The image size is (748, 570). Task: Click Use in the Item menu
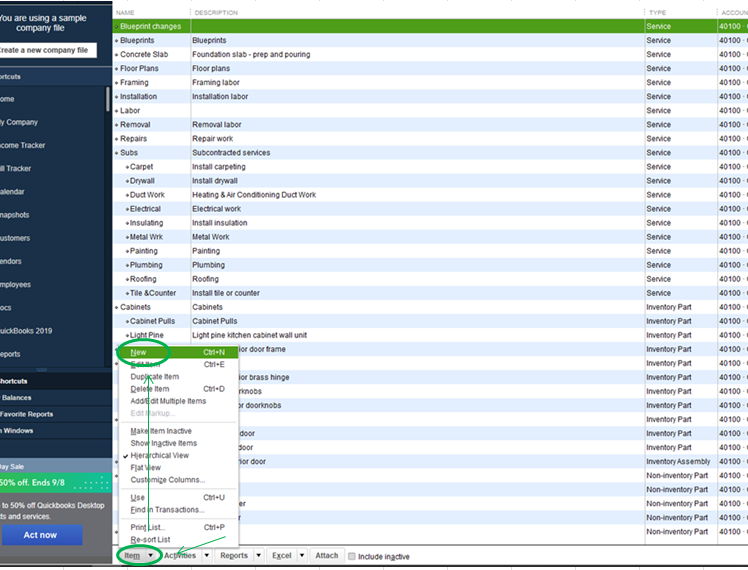click(x=137, y=497)
